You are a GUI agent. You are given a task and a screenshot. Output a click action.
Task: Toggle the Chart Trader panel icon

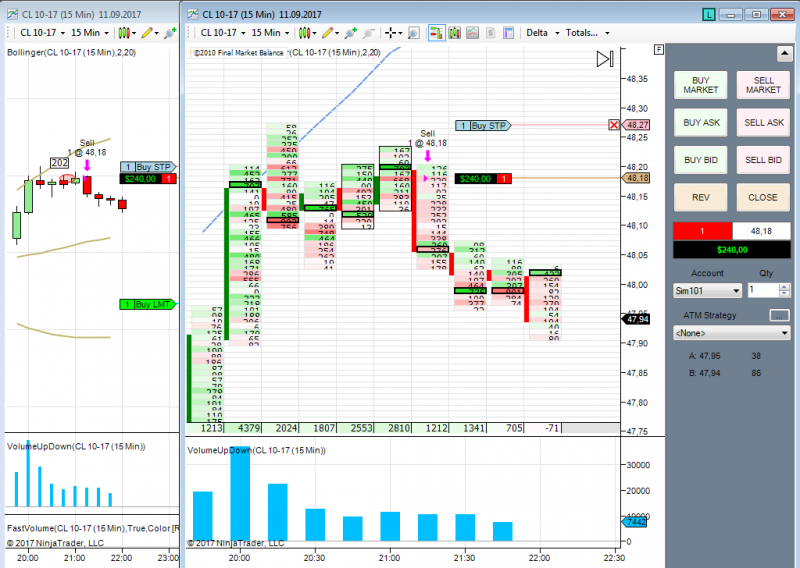[436, 33]
